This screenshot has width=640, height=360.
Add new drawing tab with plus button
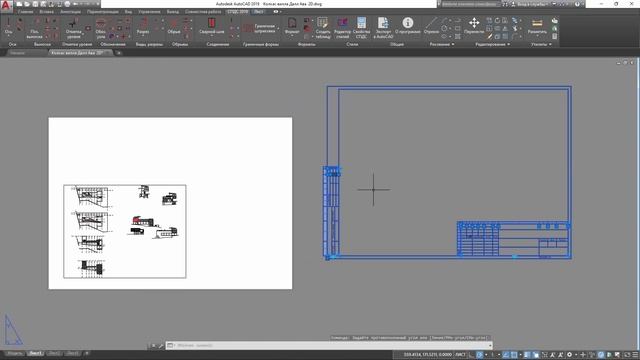(119, 53)
